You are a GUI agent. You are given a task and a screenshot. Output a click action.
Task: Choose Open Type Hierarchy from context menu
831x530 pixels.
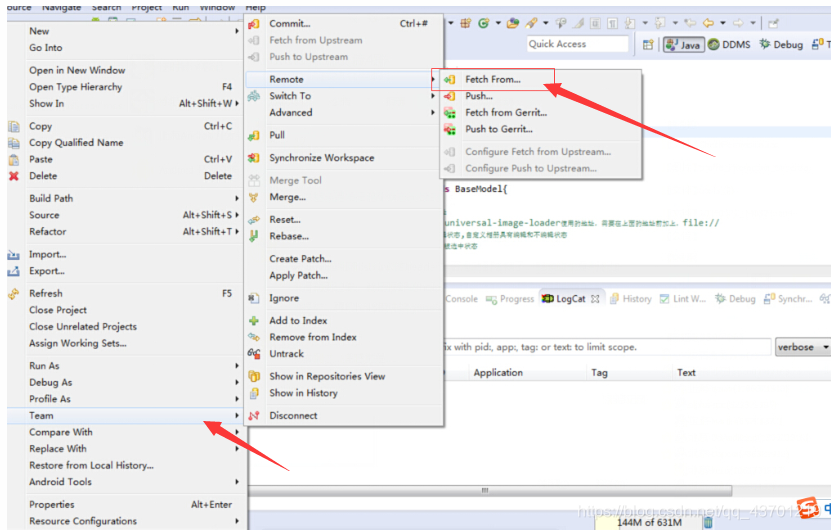tap(75, 87)
